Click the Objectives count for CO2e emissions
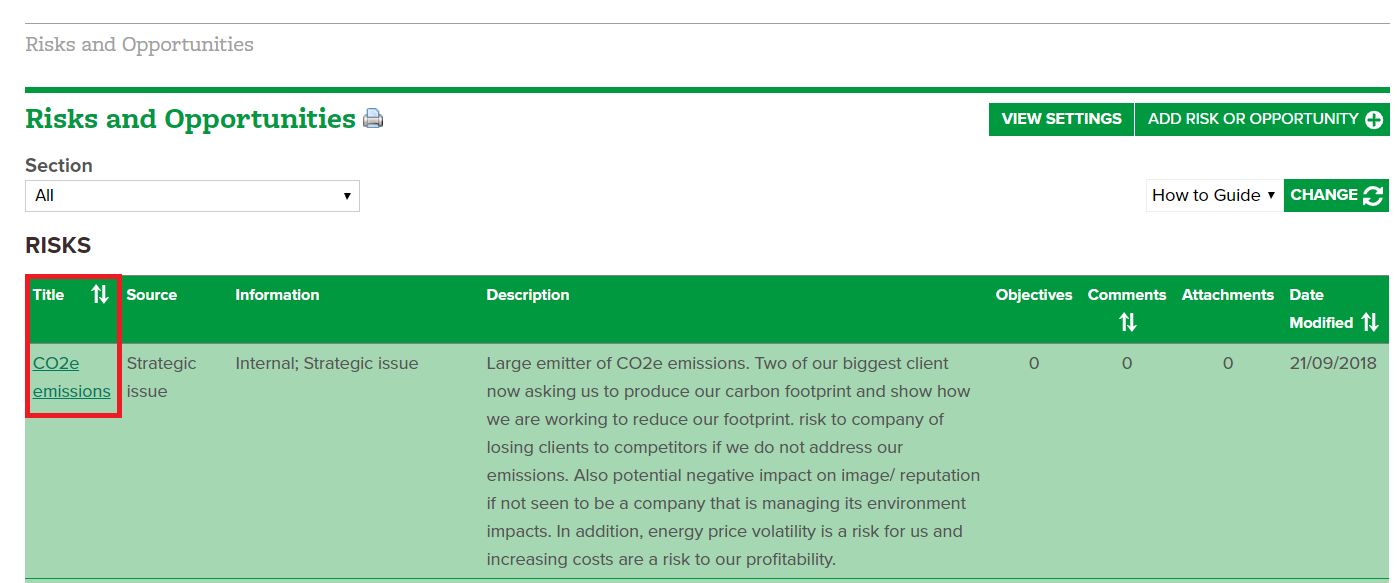Screen dimensions: 1398x583 pos(1034,363)
